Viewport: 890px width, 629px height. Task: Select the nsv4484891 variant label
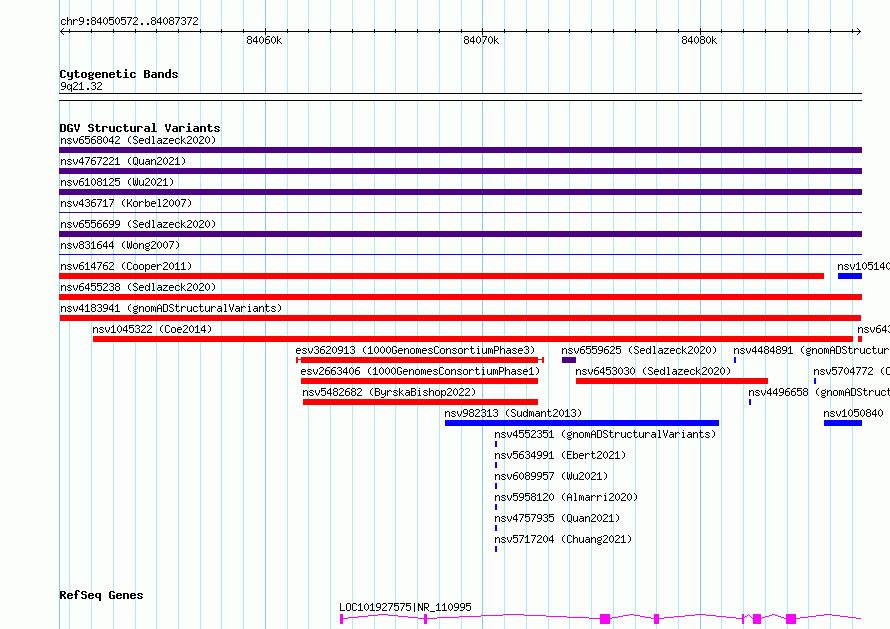tap(812, 350)
